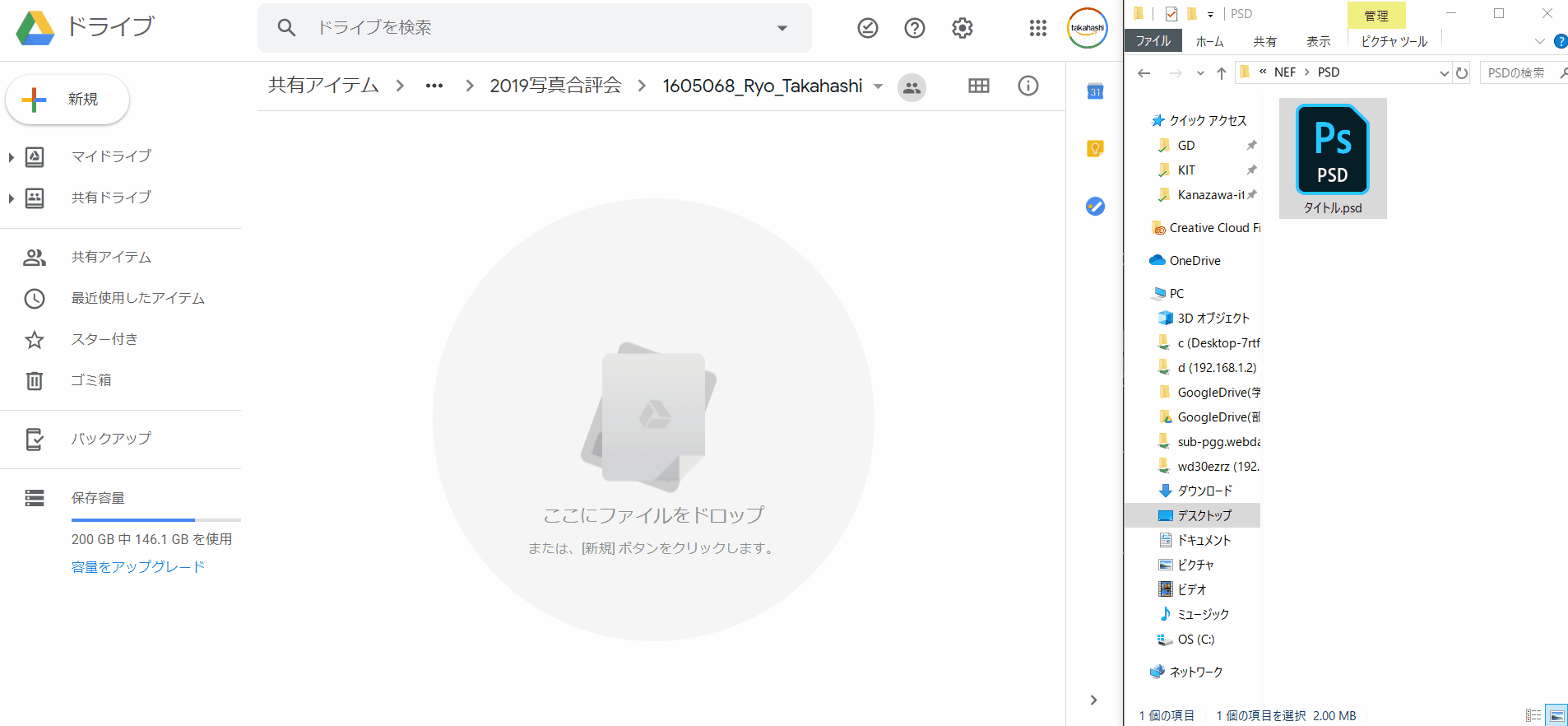Open Google Drive settings gear
The image size is (1568, 726).
962,28
